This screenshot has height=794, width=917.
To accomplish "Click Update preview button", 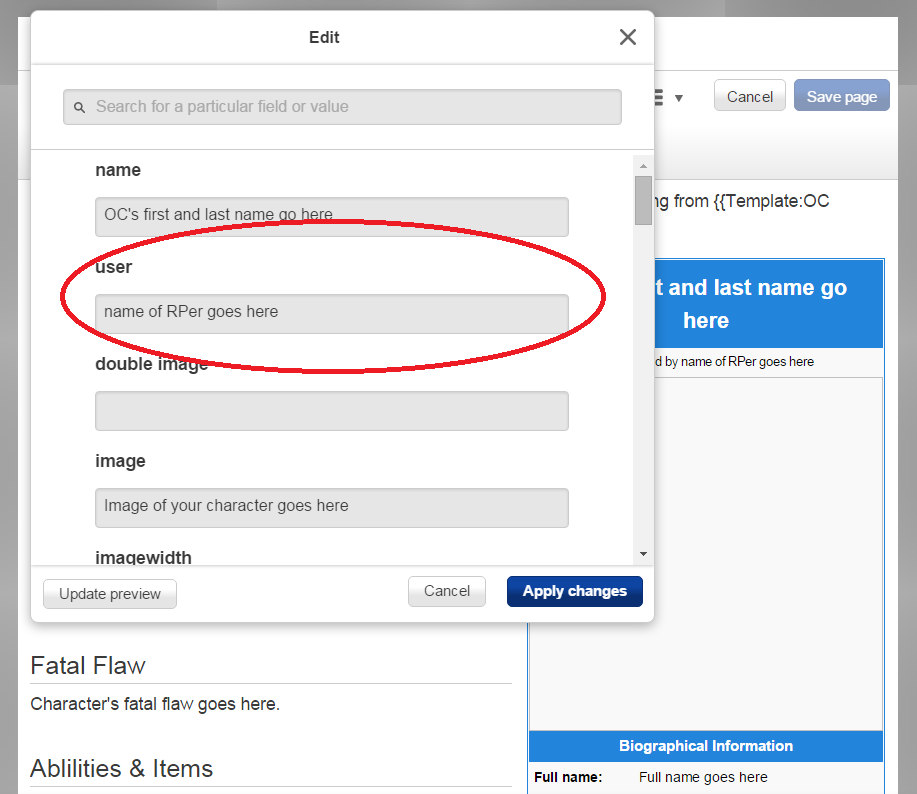I will pyautogui.click(x=110, y=594).
